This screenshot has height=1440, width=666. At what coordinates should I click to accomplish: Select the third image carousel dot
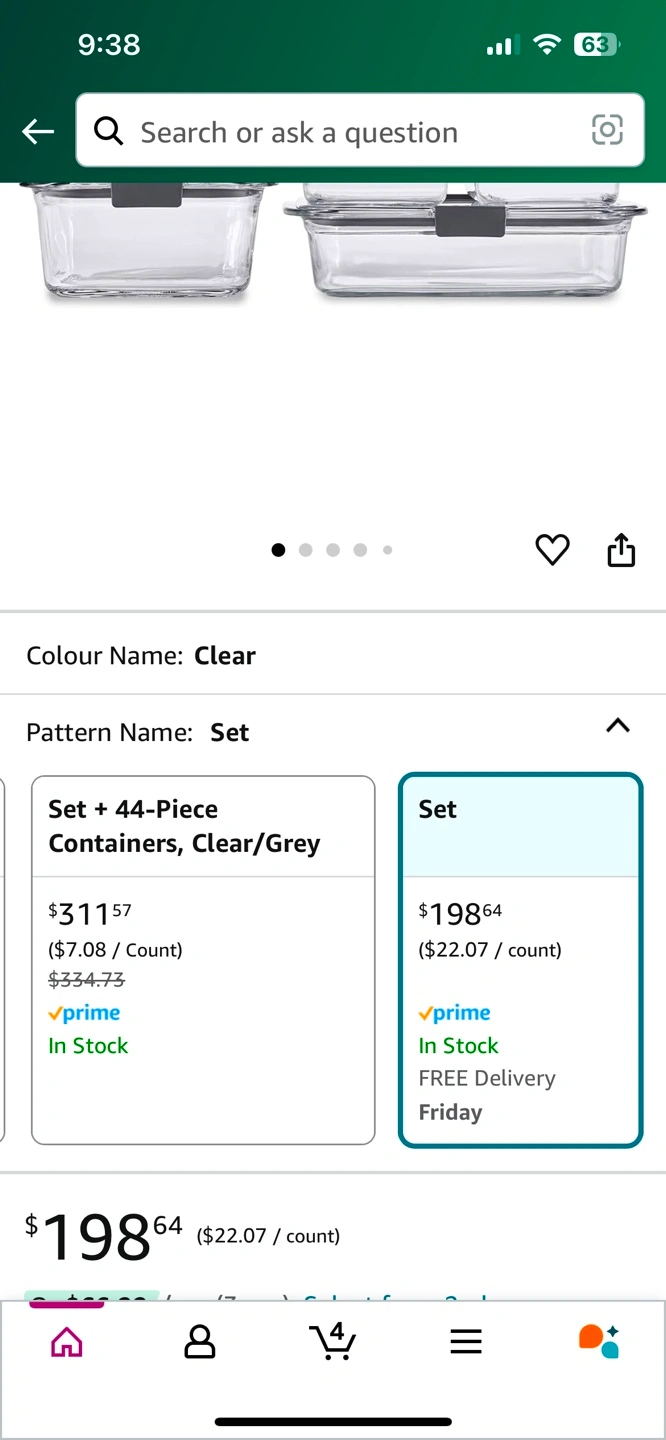(x=333, y=550)
